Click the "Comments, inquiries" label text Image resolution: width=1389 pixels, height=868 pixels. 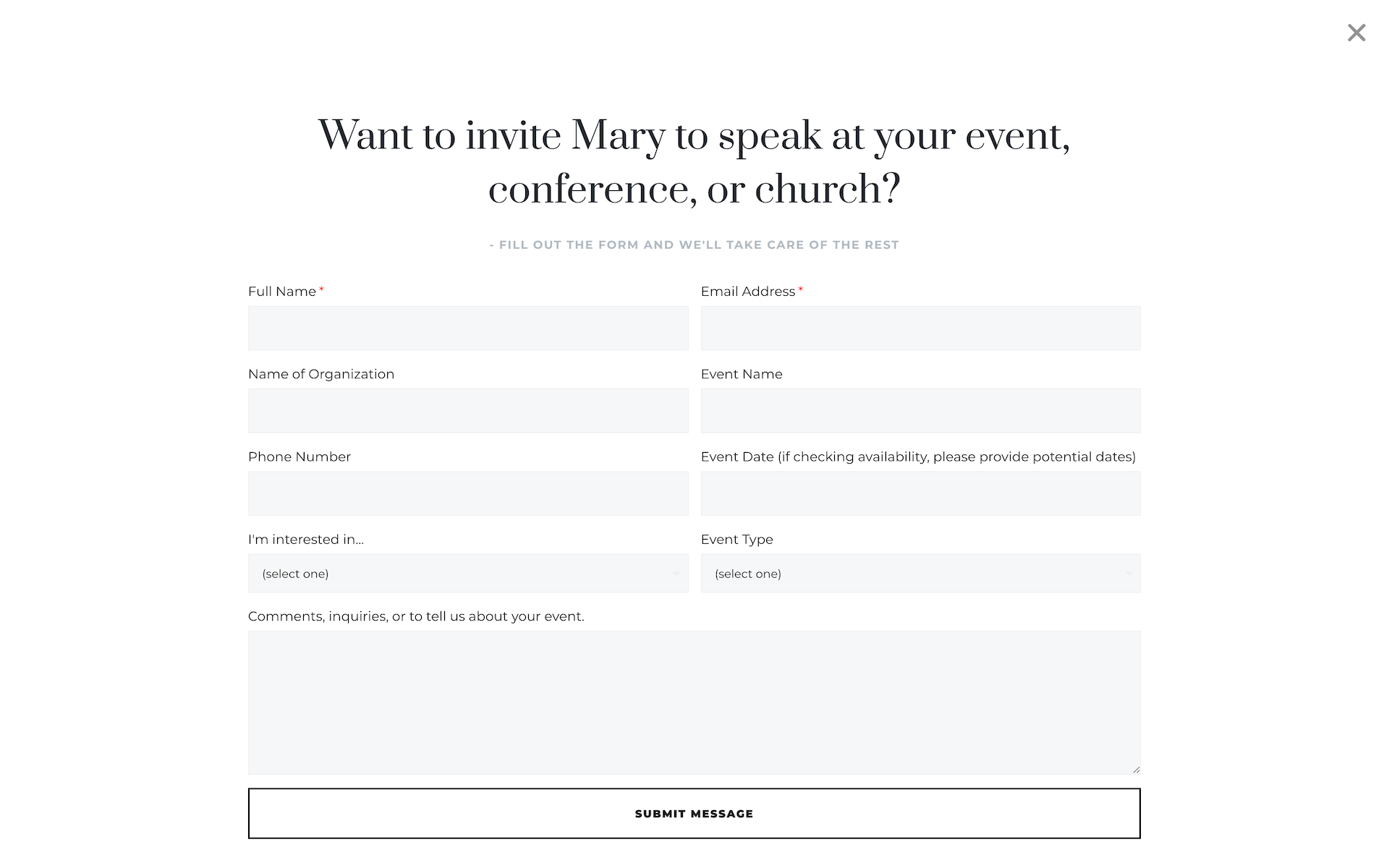(x=416, y=616)
